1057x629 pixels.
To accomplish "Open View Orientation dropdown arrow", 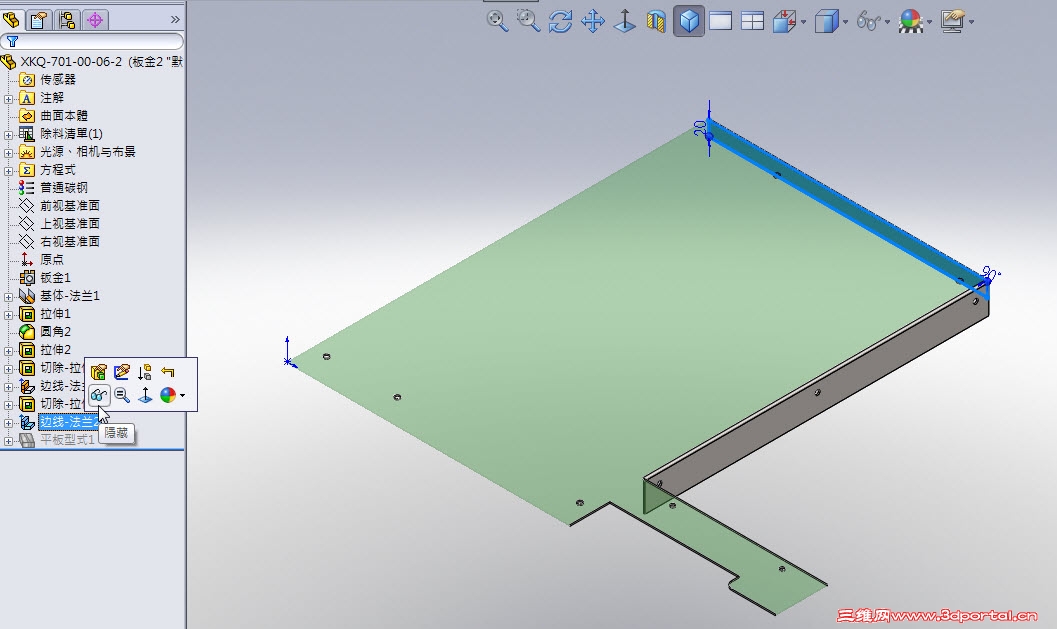I will point(804,22).
